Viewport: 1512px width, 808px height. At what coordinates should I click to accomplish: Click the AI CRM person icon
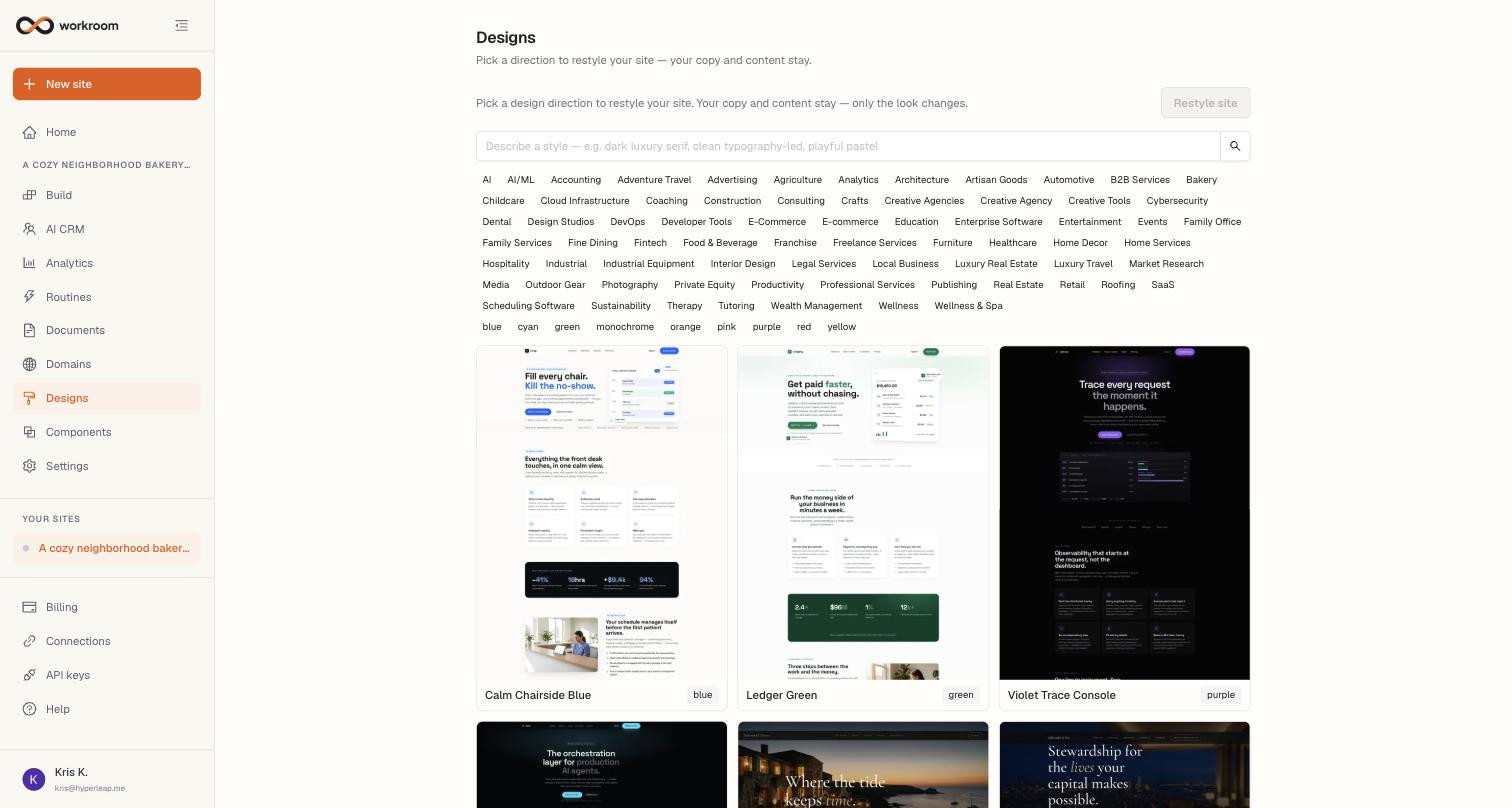[x=30, y=229]
